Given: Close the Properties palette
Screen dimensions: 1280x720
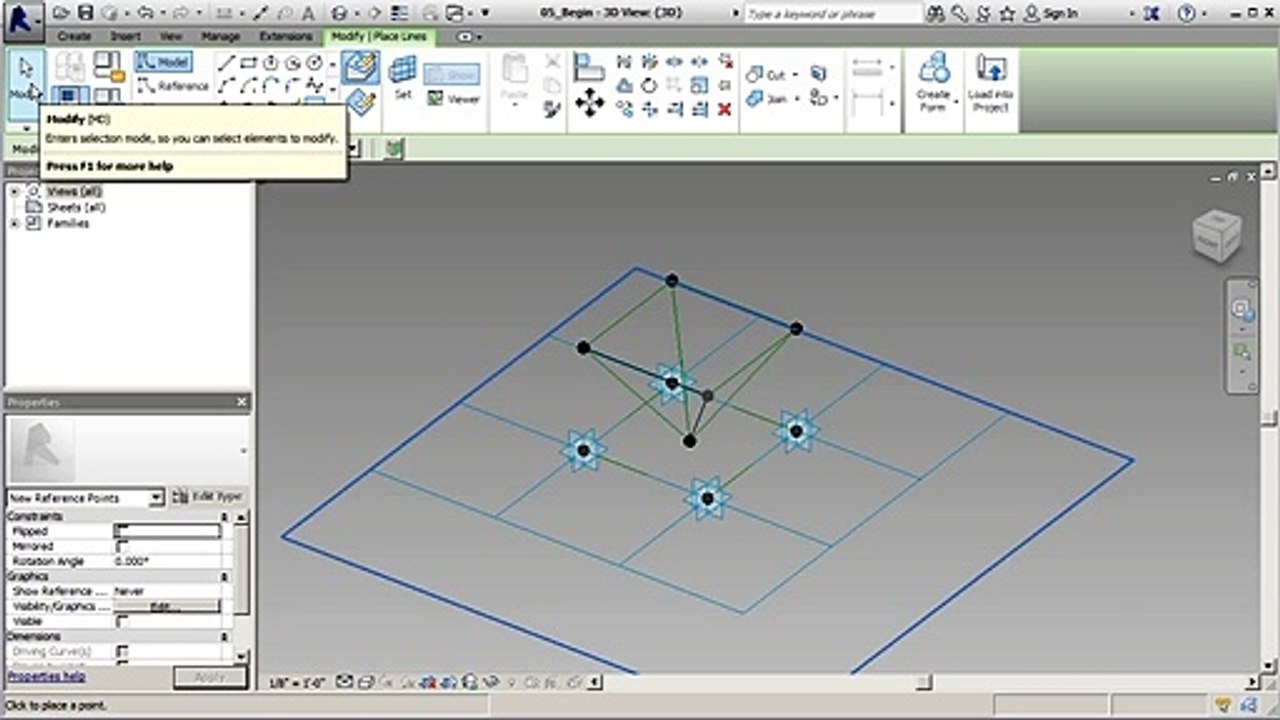Looking at the screenshot, I should pos(241,402).
